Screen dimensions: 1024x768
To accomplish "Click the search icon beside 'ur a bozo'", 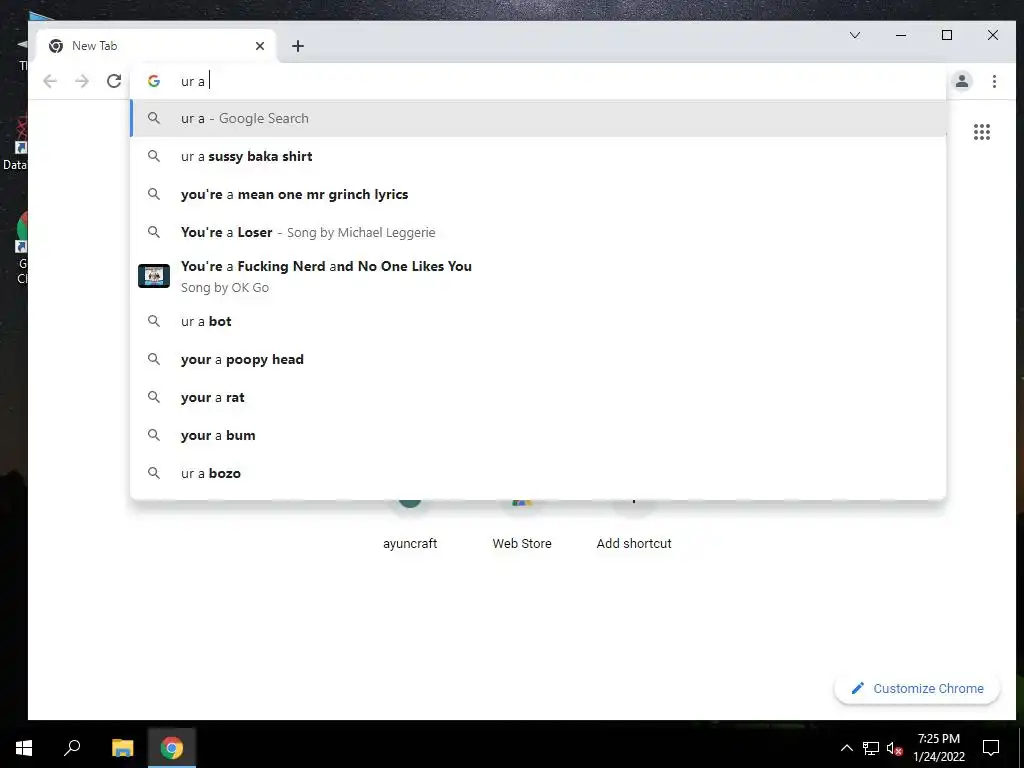I will pyautogui.click(x=153, y=473).
